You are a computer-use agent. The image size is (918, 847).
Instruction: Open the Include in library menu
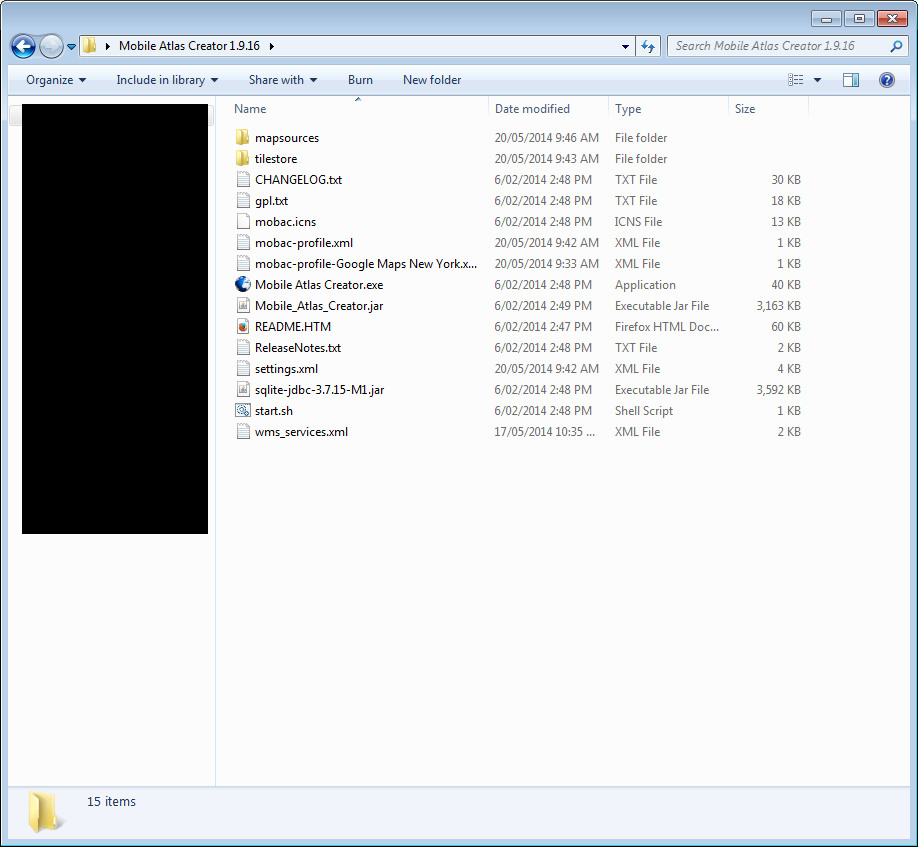[167, 80]
